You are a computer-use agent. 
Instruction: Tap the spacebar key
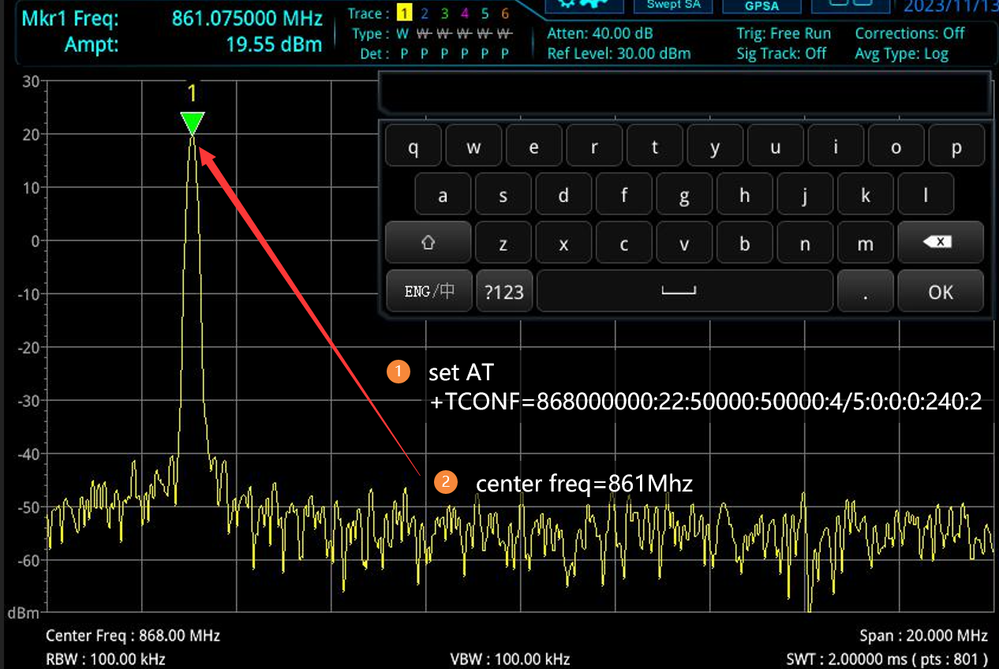tap(685, 291)
